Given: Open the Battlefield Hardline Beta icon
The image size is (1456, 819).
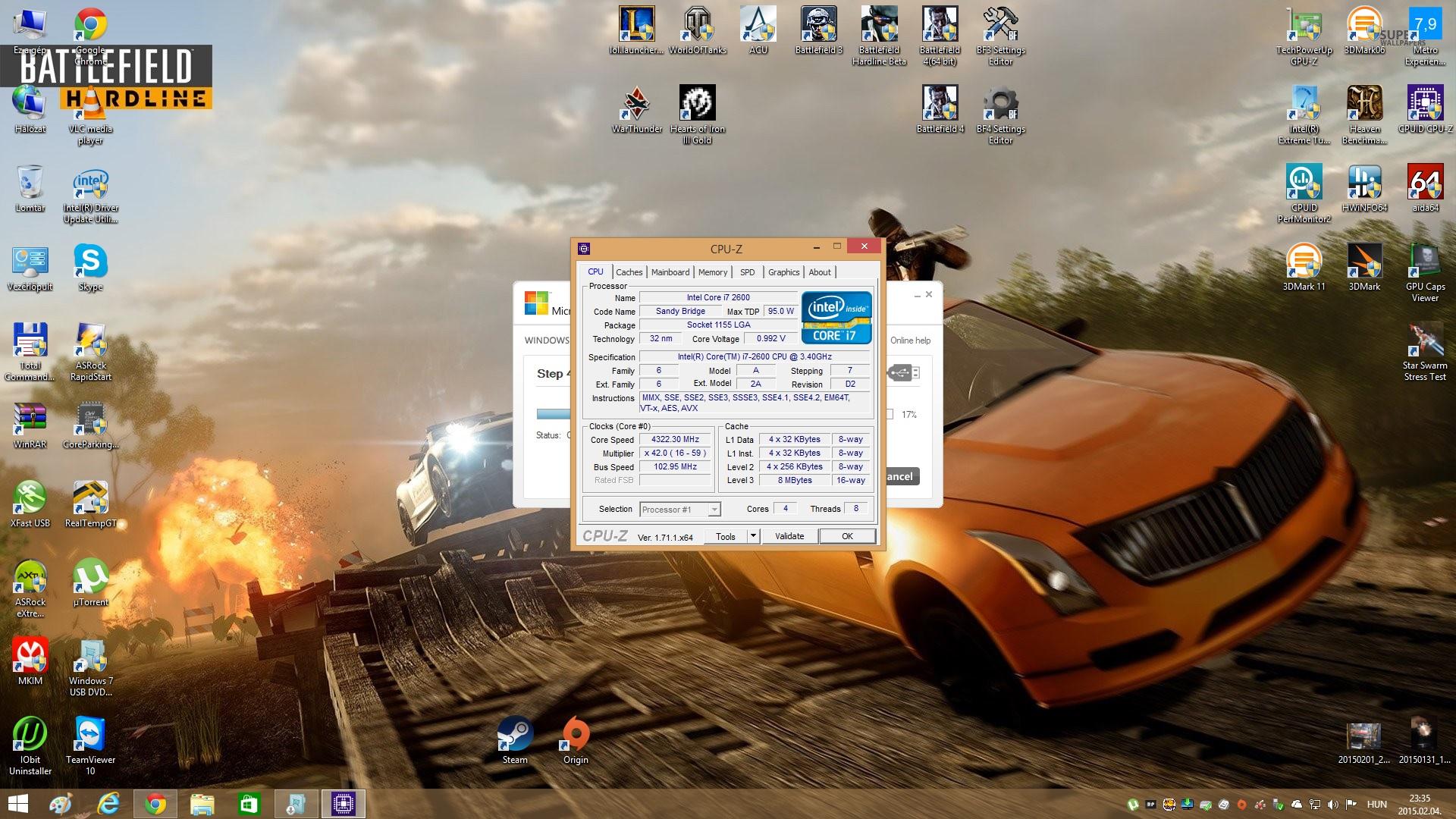Looking at the screenshot, I should 880,36.
